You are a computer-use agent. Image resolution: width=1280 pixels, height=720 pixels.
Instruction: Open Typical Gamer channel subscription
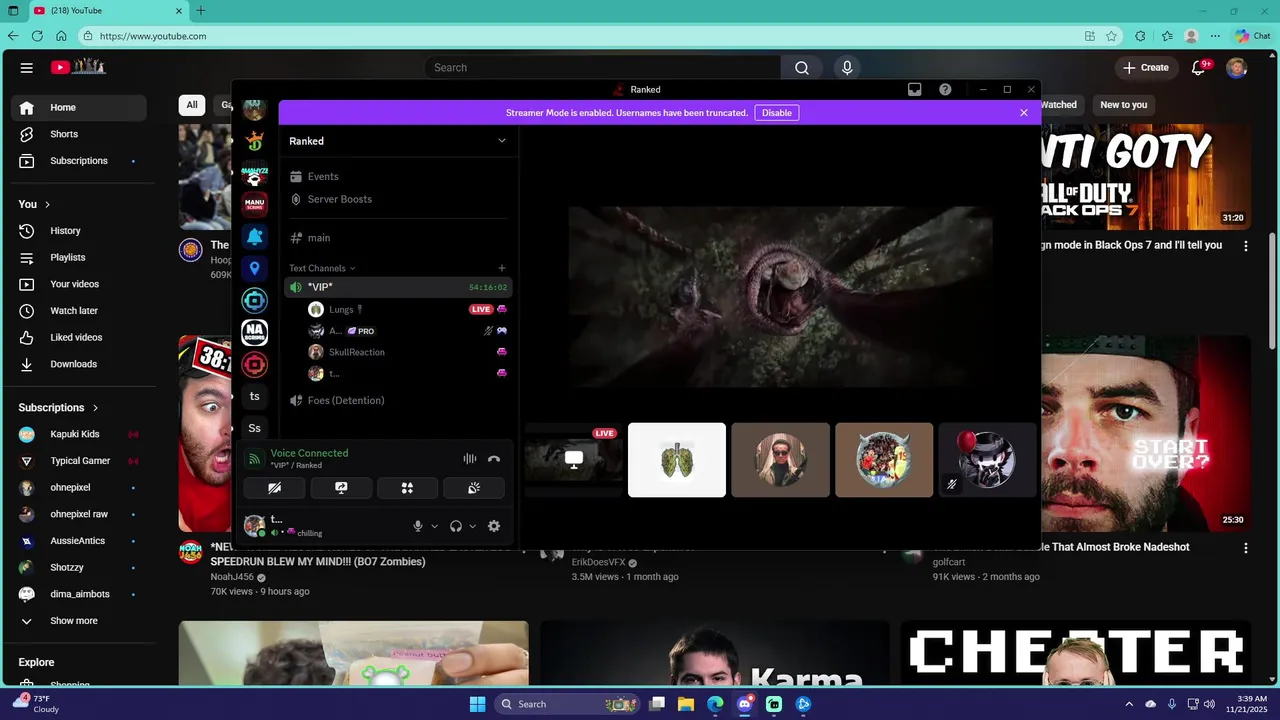pyautogui.click(x=80, y=461)
